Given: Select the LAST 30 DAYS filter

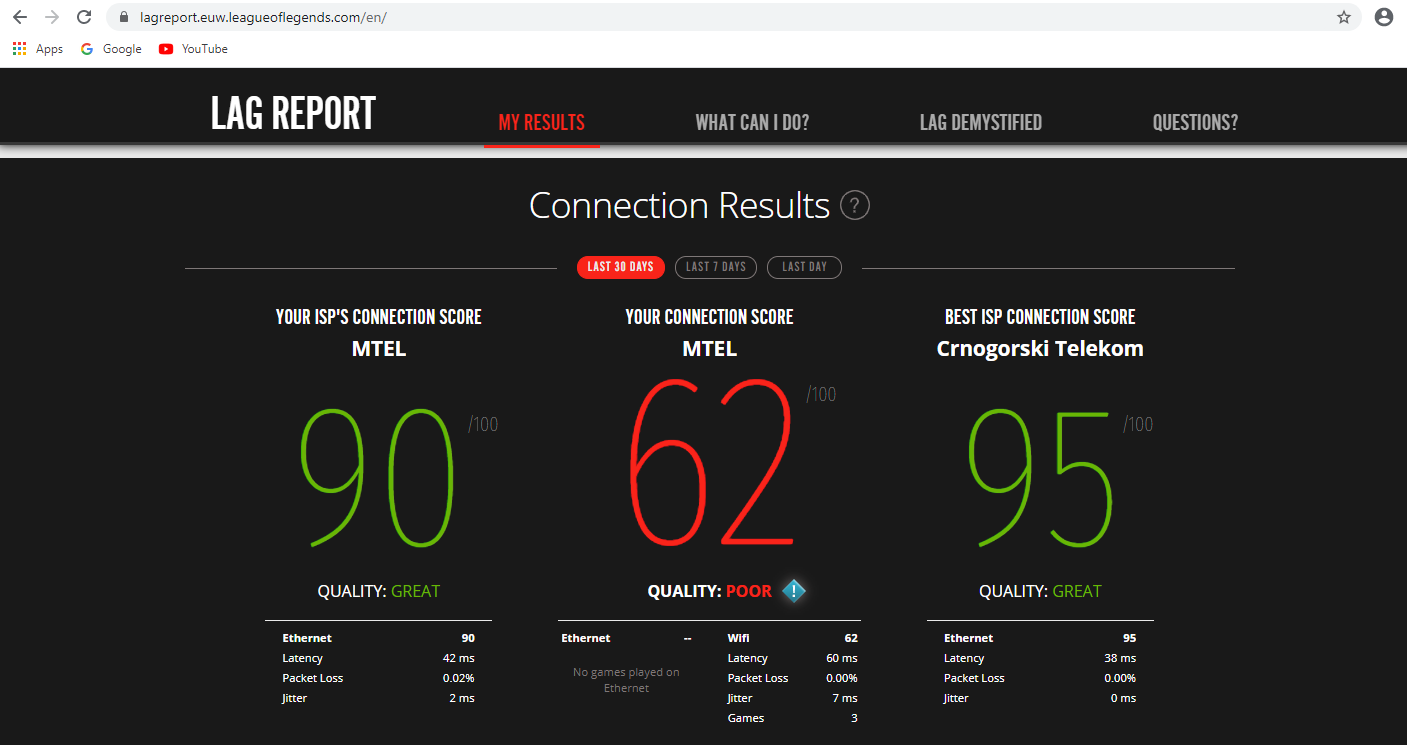Looking at the screenshot, I should [620, 267].
